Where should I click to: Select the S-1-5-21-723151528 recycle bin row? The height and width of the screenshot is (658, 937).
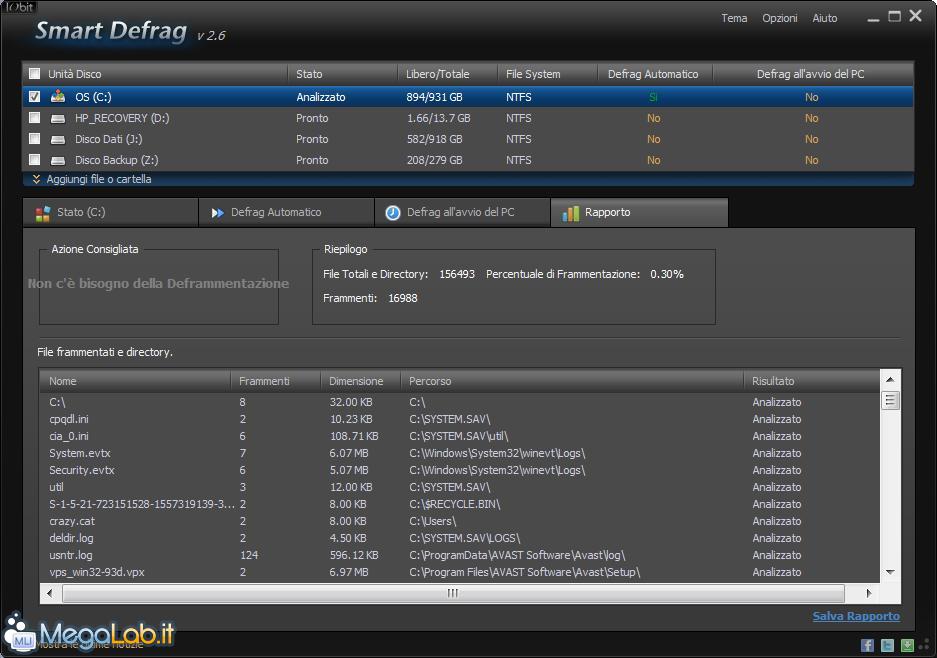point(460,504)
